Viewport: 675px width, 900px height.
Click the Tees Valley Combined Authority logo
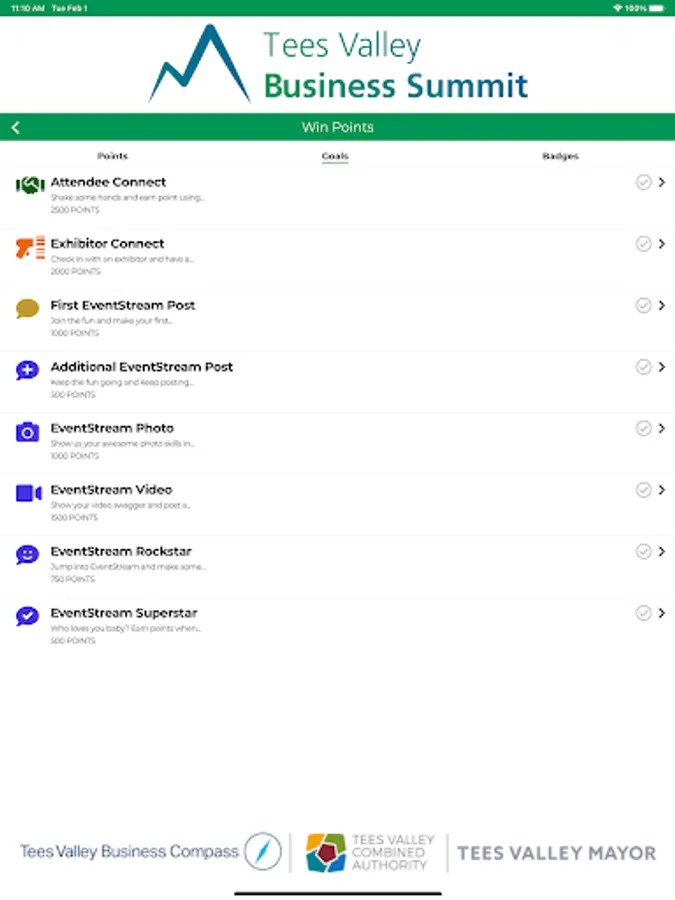[x=370, y=852]
